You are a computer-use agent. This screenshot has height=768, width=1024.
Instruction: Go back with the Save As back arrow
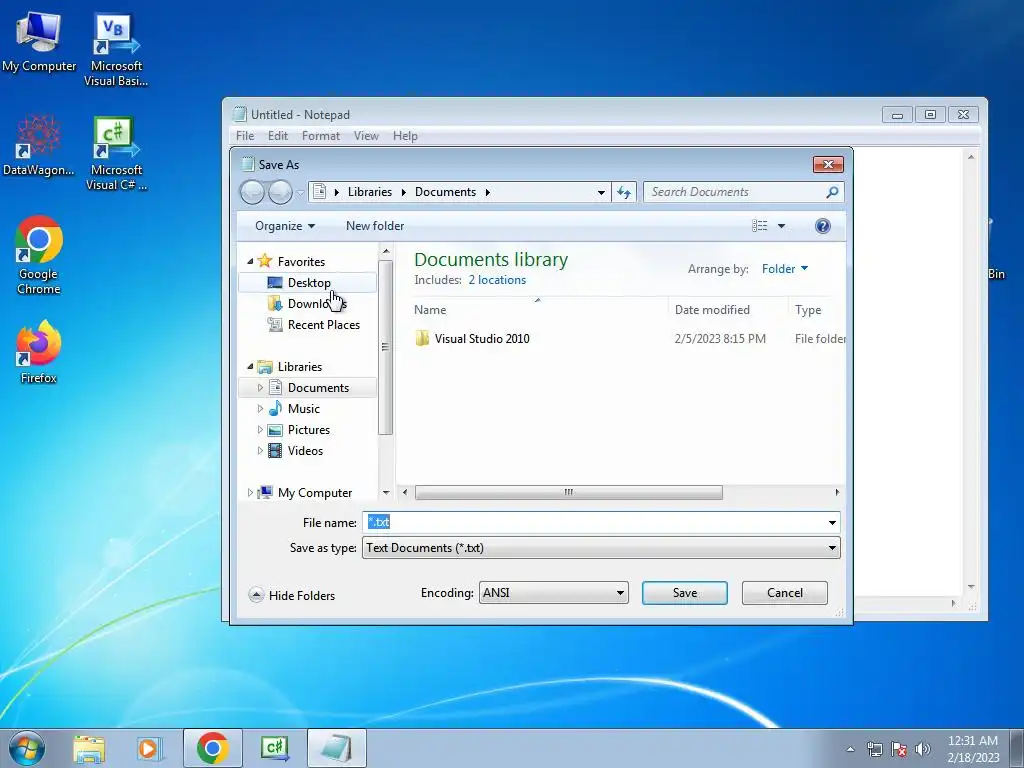pos(253,192)
